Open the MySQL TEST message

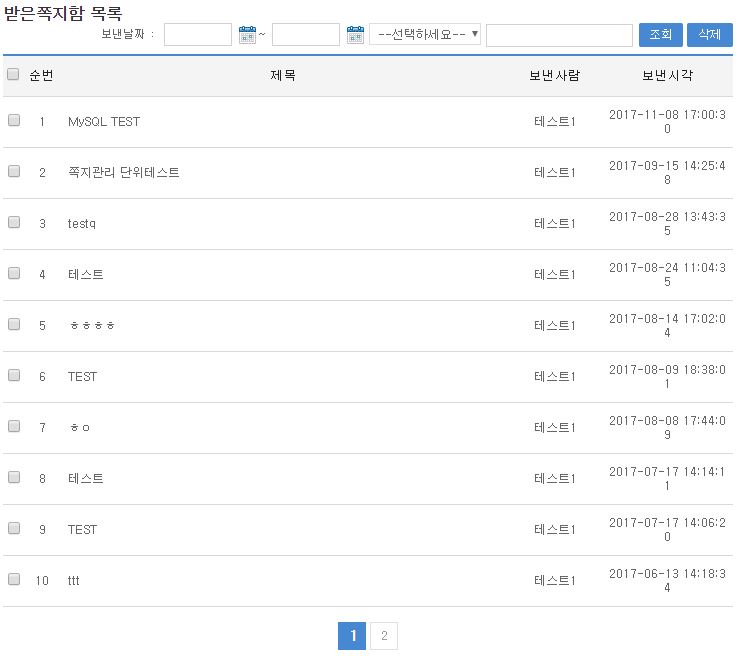(x=104, y=122)
